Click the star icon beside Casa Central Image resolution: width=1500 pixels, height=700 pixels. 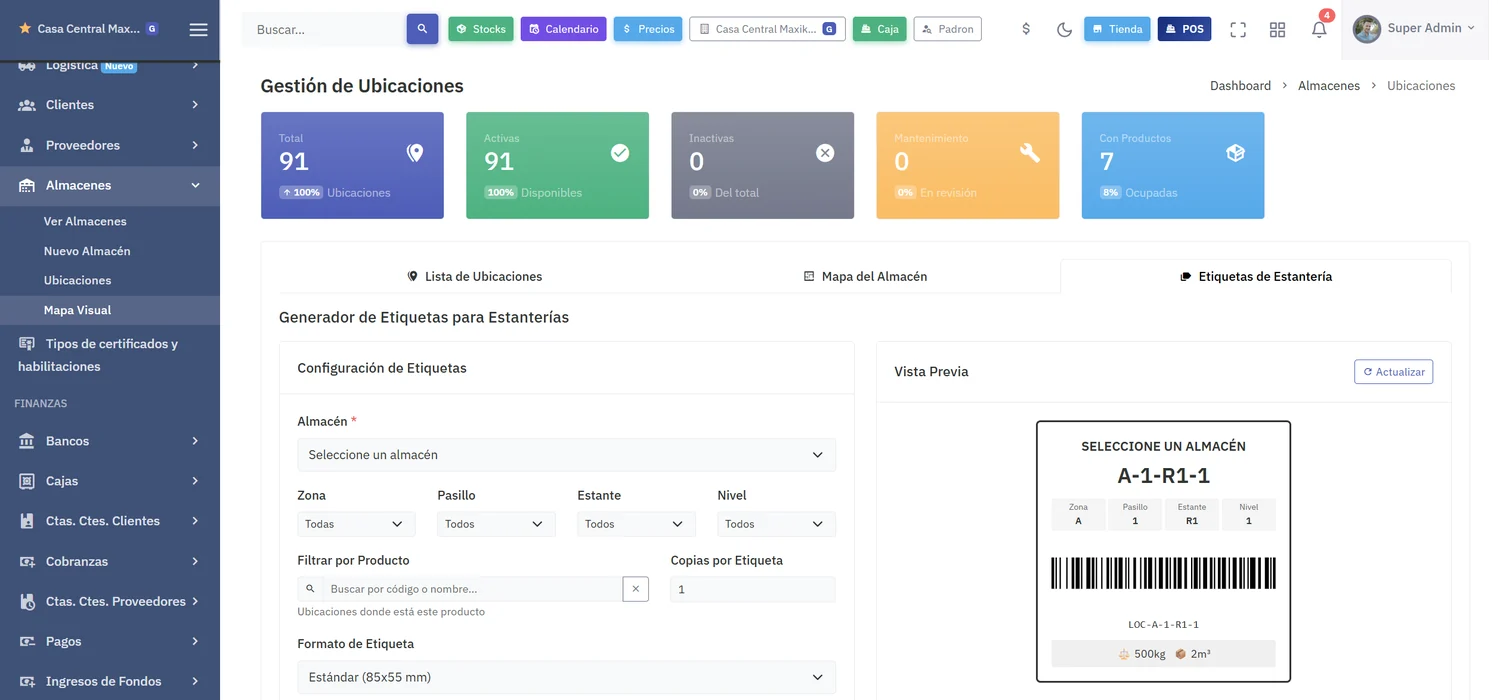[x=25, y=28]
